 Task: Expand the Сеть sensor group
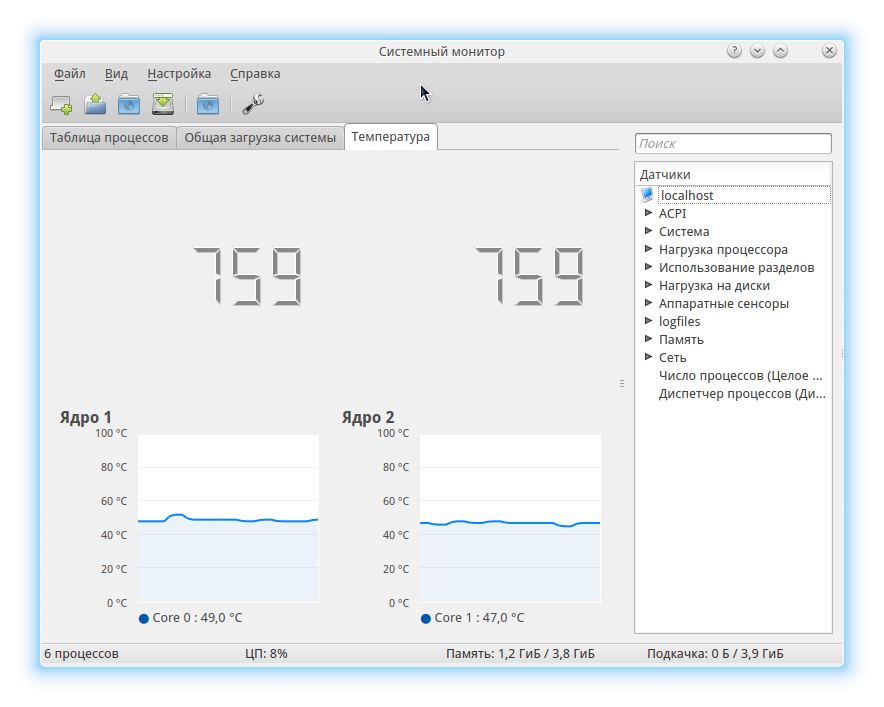648,357
